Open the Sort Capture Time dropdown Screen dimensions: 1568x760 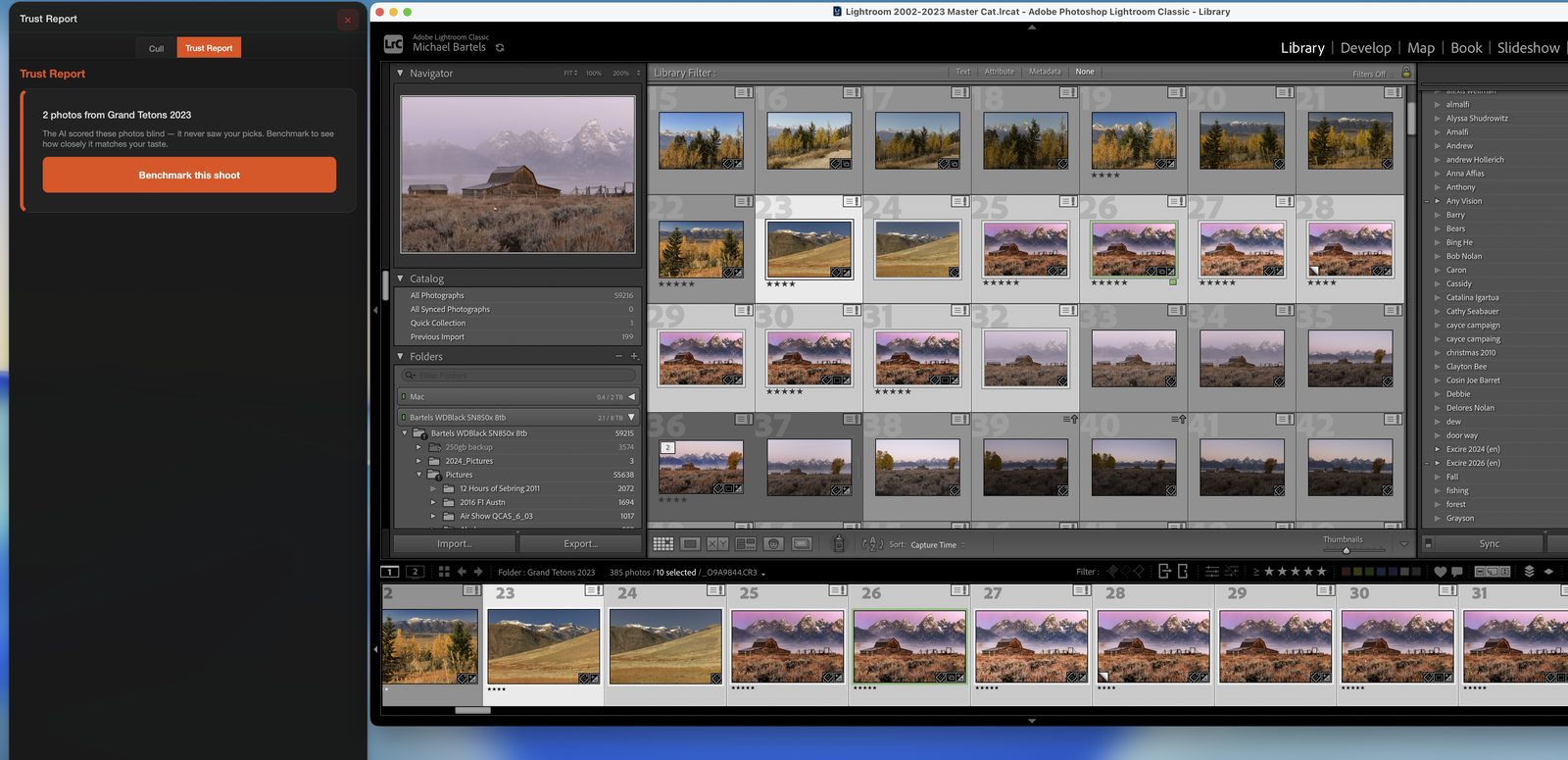pos(938,545)
